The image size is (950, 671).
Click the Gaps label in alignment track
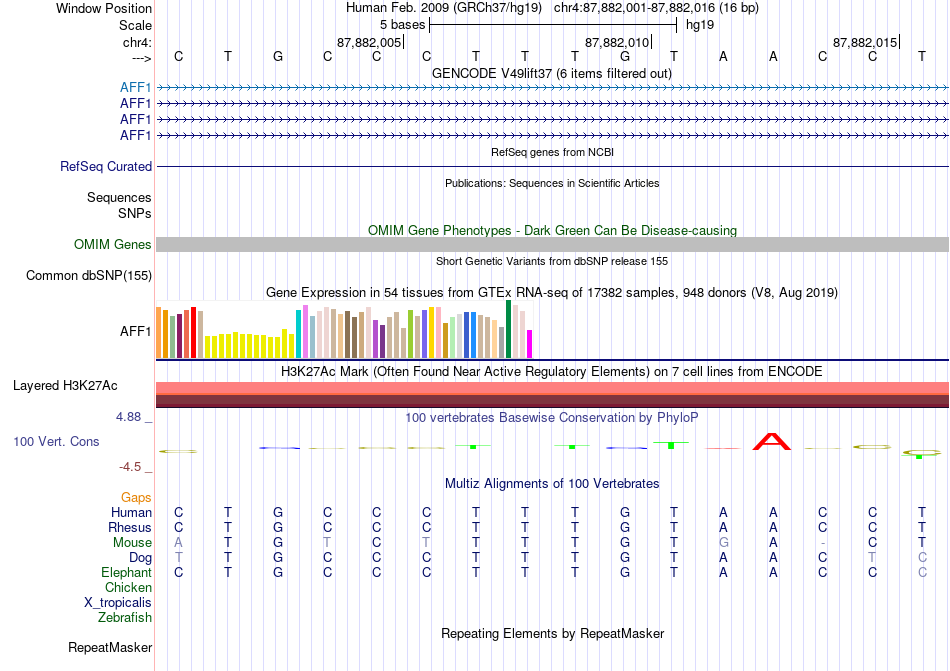[x=136, y=497]
